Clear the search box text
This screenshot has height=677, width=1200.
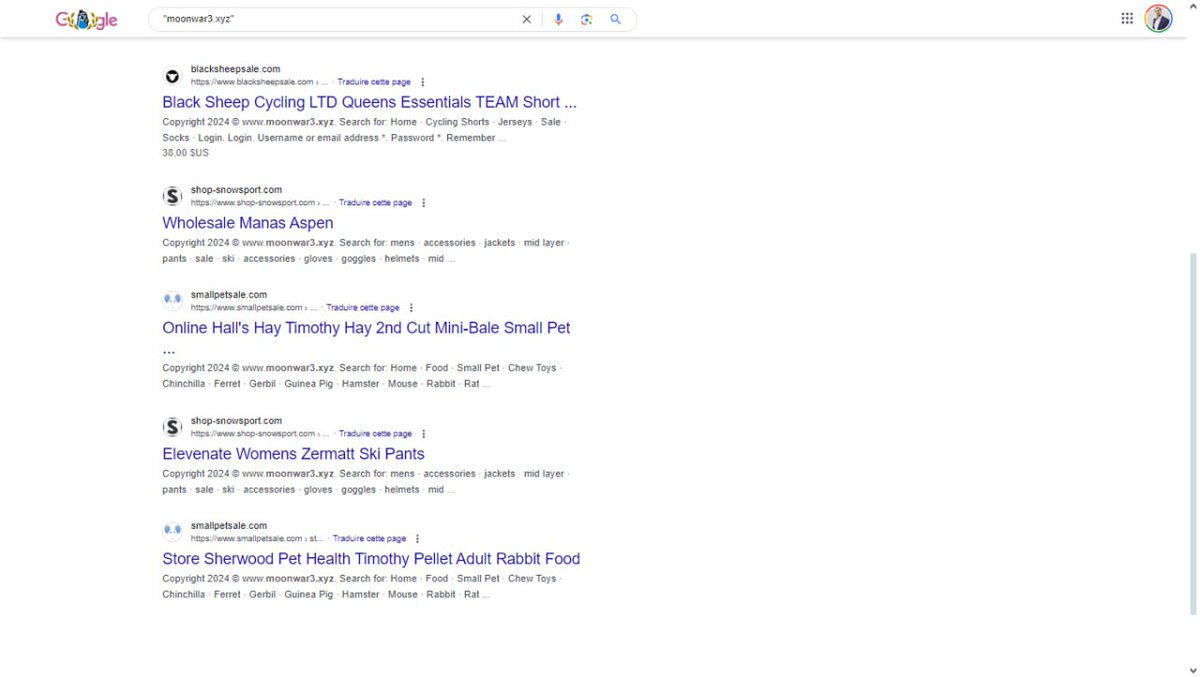pos(527,19)
